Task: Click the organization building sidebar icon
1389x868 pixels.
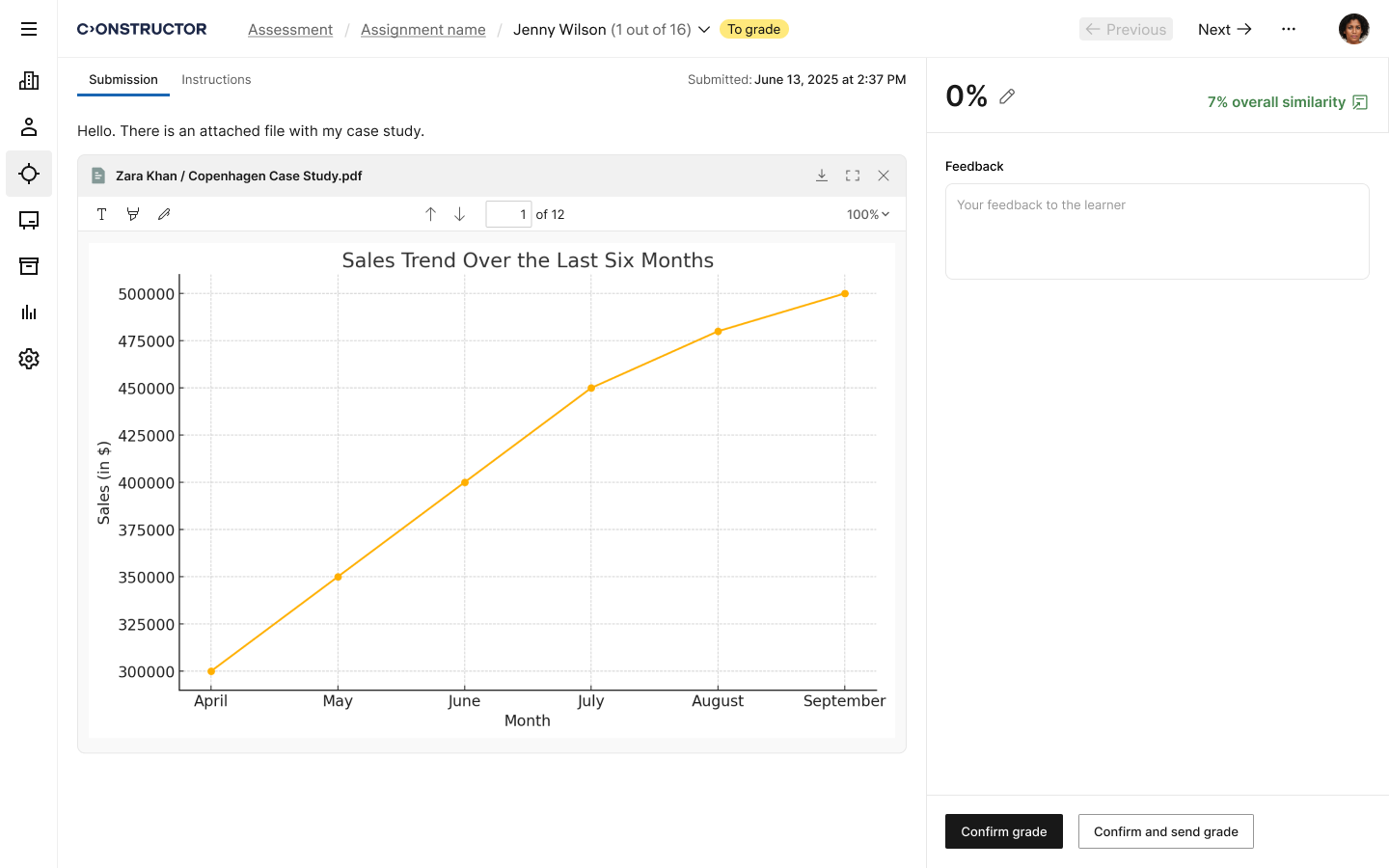Action: (x=29, y=81)
